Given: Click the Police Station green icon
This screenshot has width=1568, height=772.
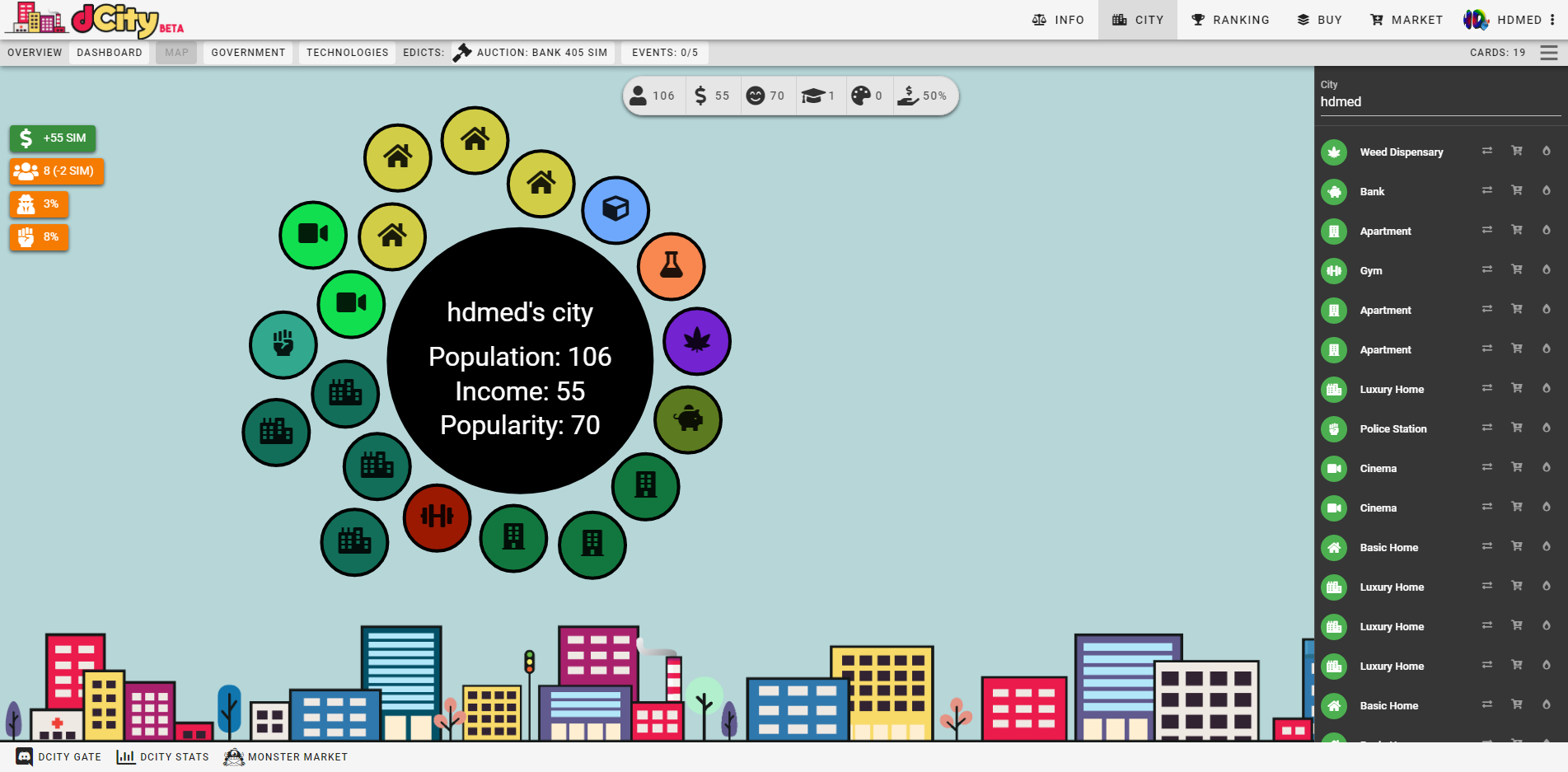Looking at the screenshot, I should pos(1334,429).
